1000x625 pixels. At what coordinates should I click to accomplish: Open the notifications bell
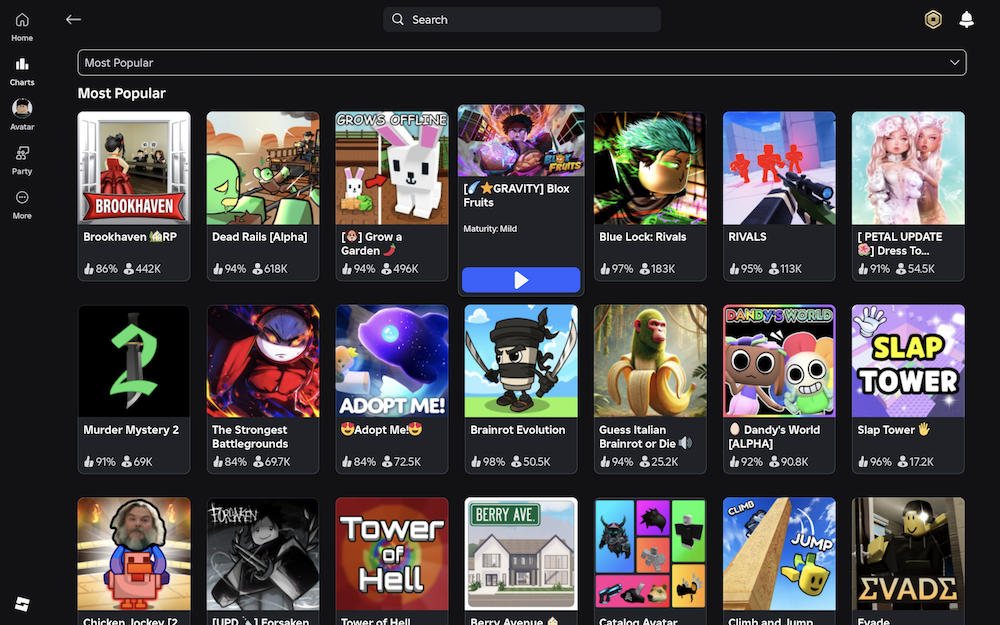(966, 19)
